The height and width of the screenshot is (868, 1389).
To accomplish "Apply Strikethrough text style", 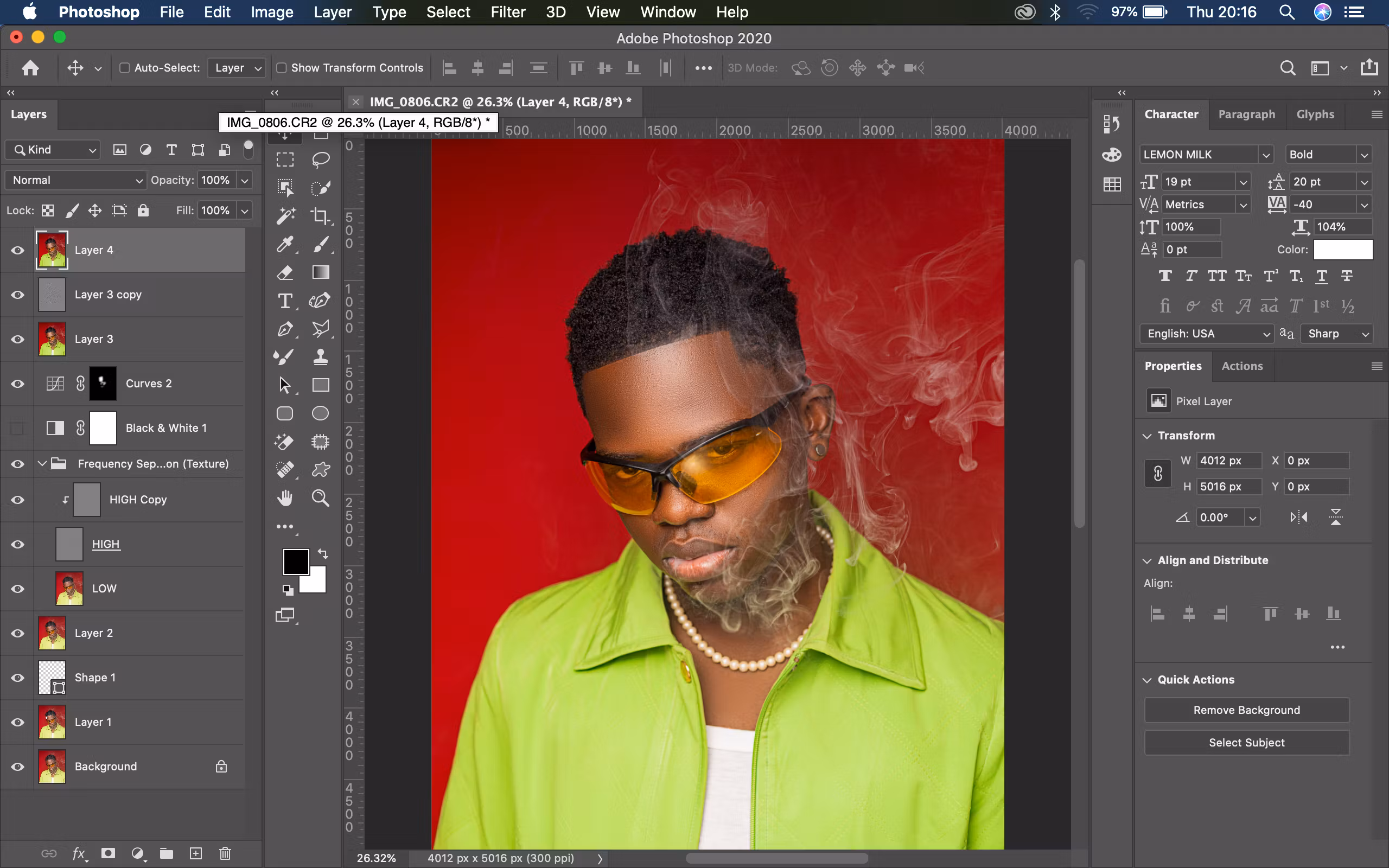I will (1347, 276).
